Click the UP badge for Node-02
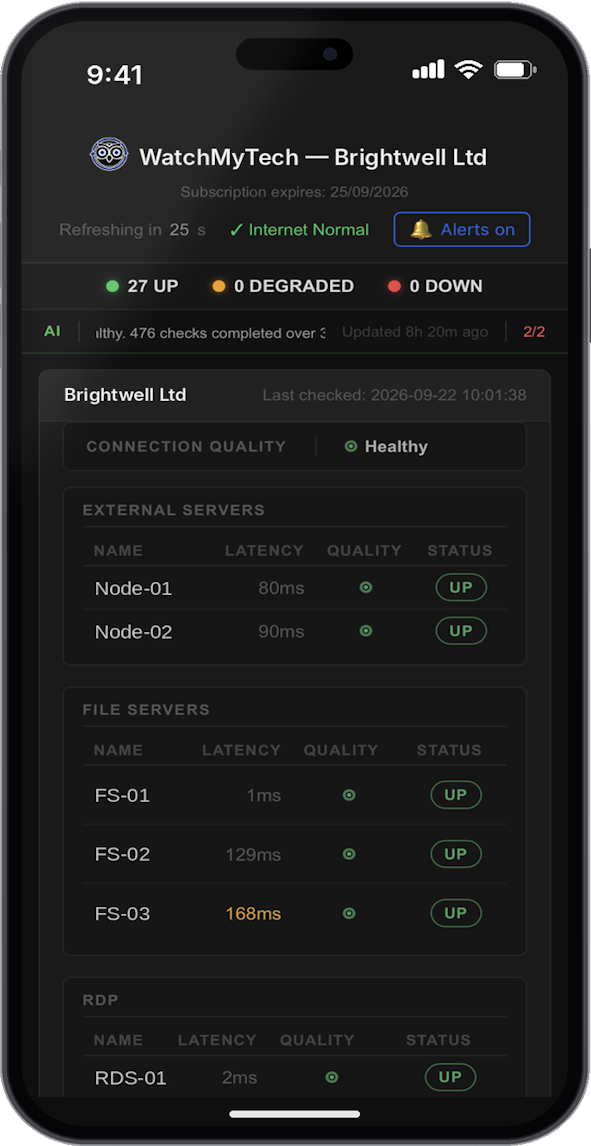 (x=461, y=631)
